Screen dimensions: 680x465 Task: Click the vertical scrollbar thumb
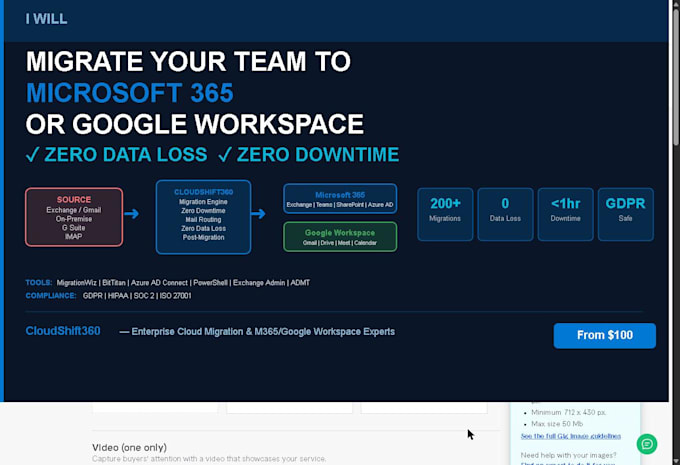click(x=676, y=76)
